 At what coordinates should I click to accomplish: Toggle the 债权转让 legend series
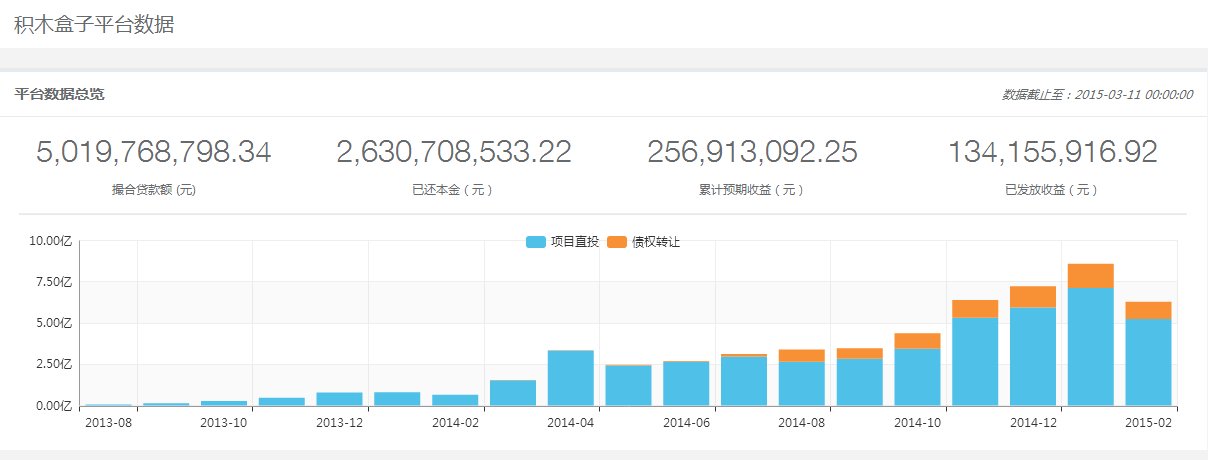point(643,242)
